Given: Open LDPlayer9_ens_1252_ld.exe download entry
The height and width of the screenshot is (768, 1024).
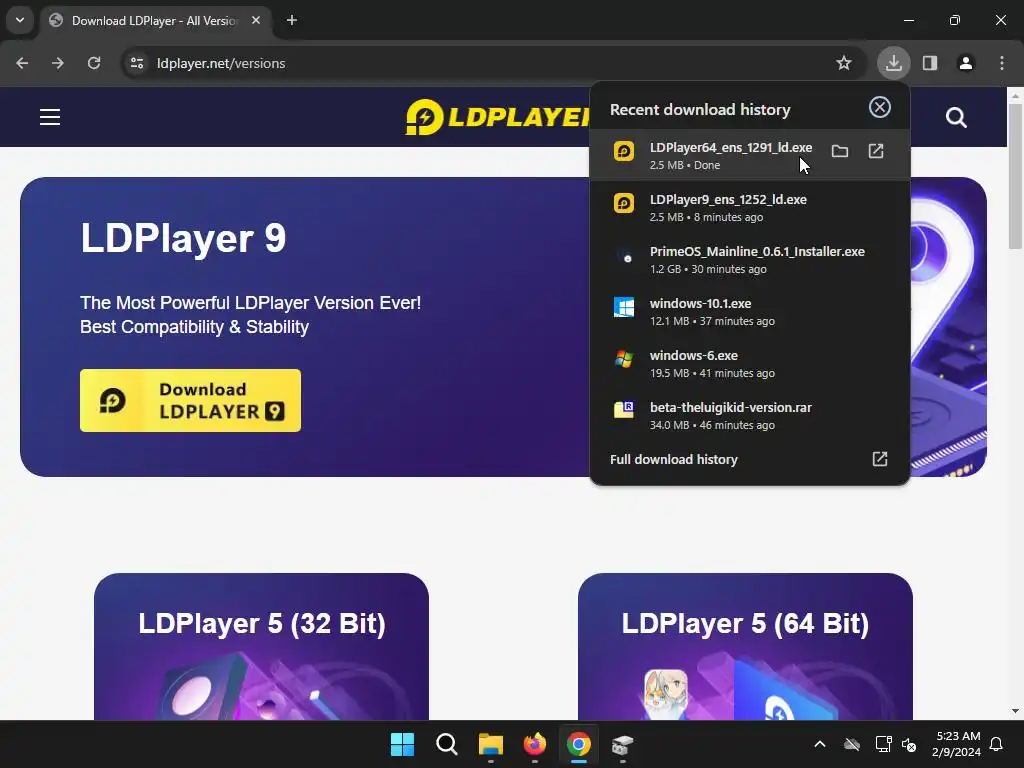Looking at the screenshot, I should coord(749,208).
